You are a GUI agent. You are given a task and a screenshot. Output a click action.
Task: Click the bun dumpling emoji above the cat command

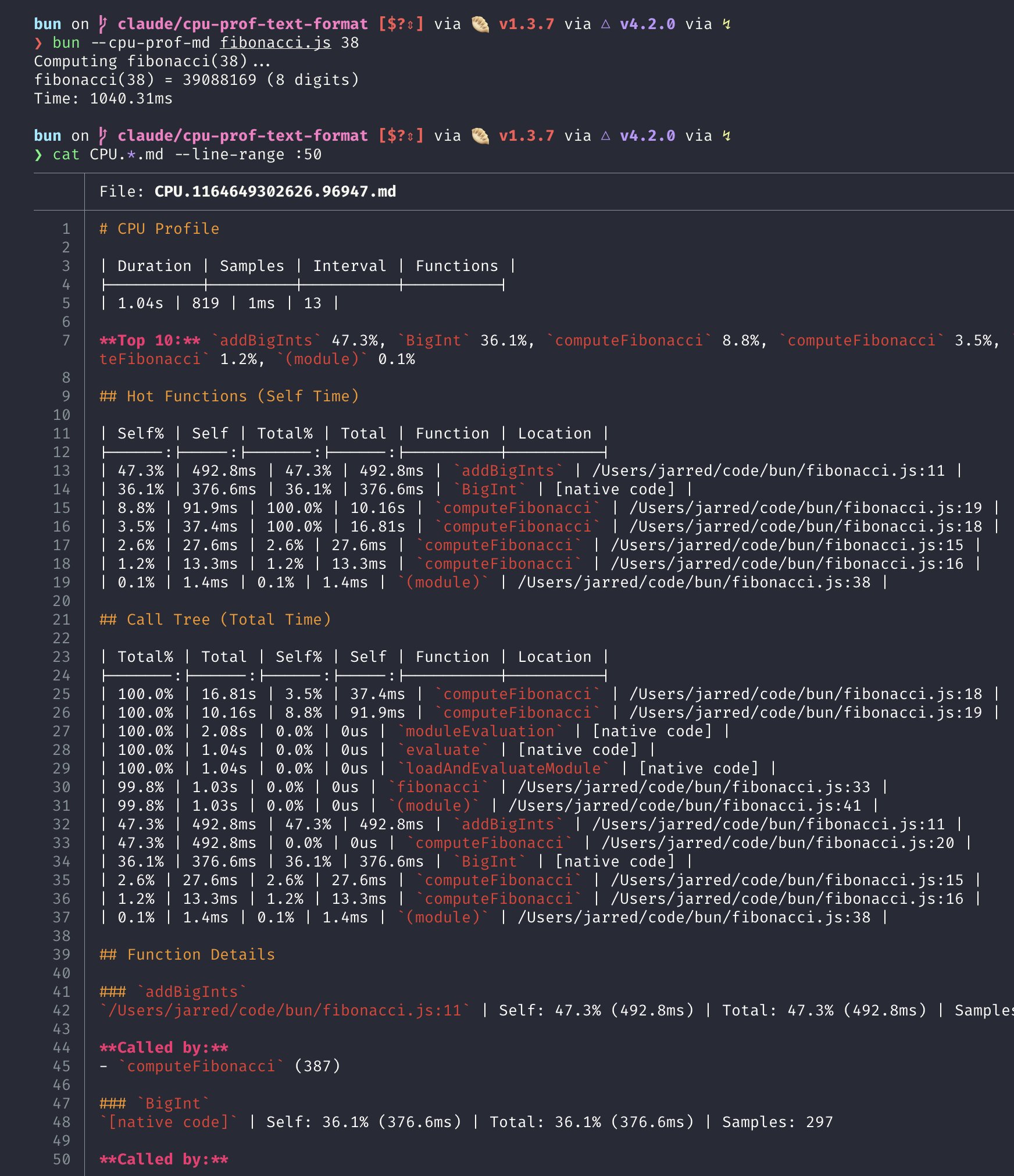(x=480, y=136)
